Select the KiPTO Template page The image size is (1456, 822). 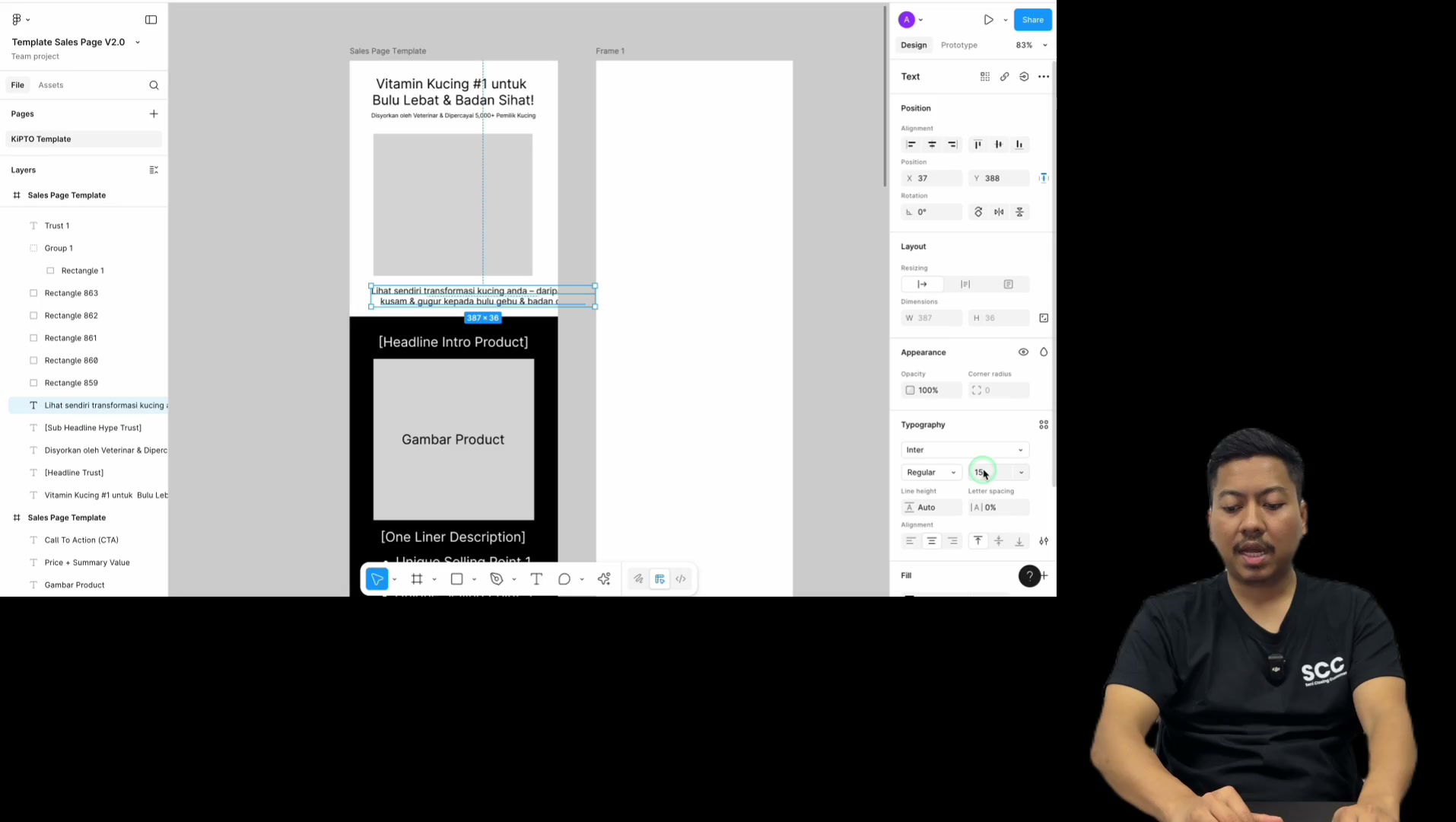coord(84,139)
